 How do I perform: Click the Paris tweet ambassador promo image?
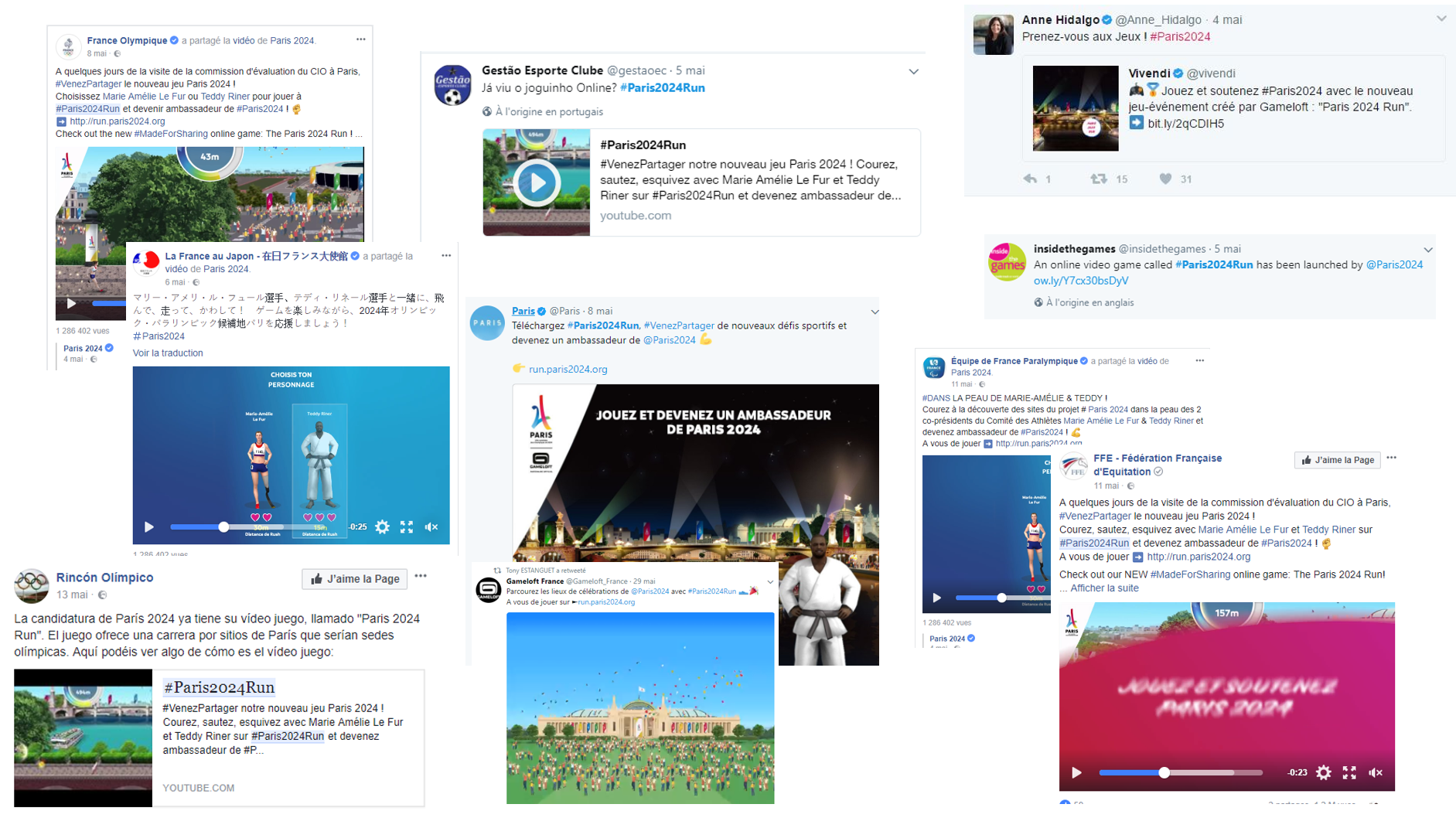[695, 473]
